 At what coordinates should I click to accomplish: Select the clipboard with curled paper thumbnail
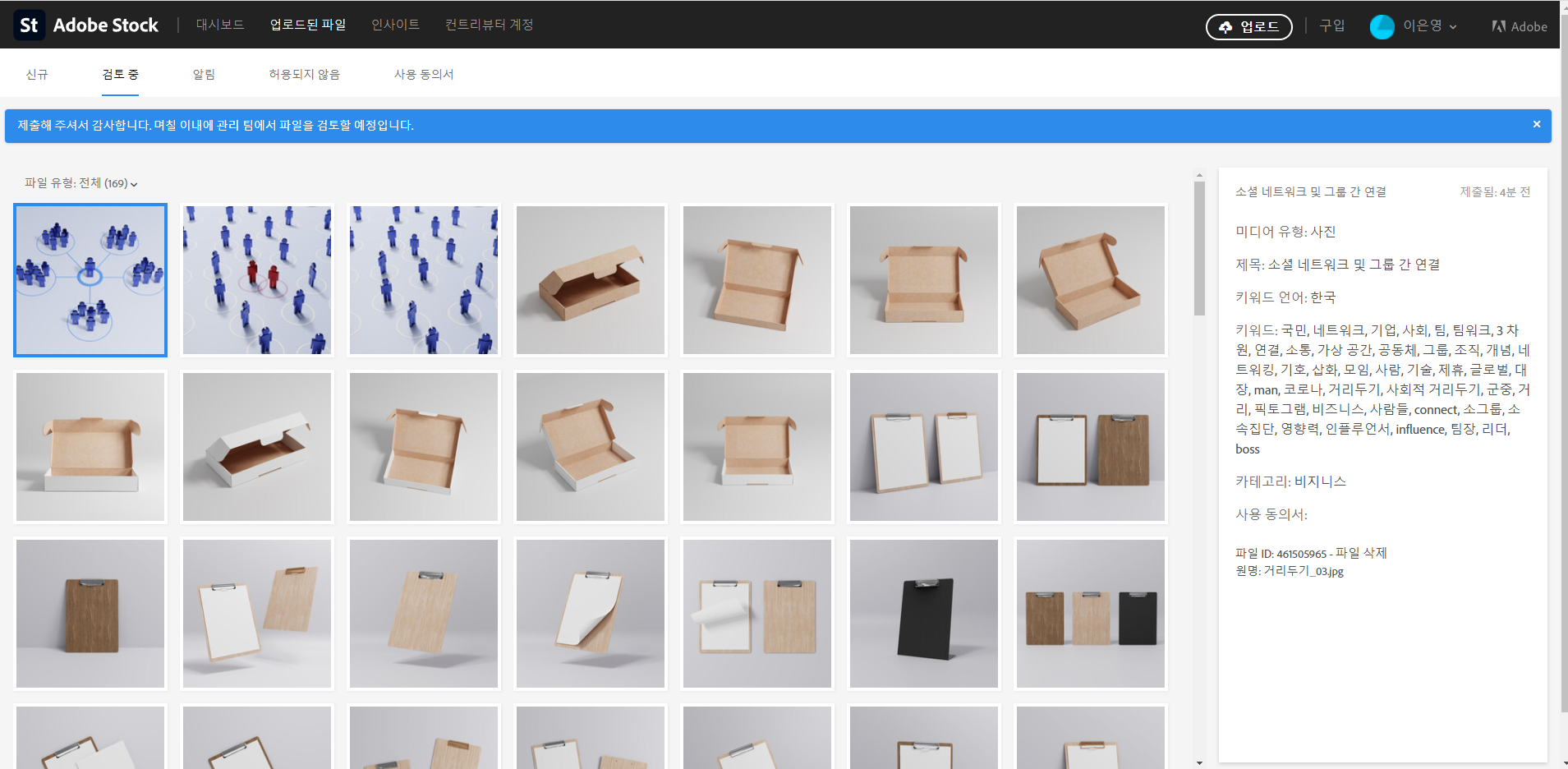(x=591, y=614)
